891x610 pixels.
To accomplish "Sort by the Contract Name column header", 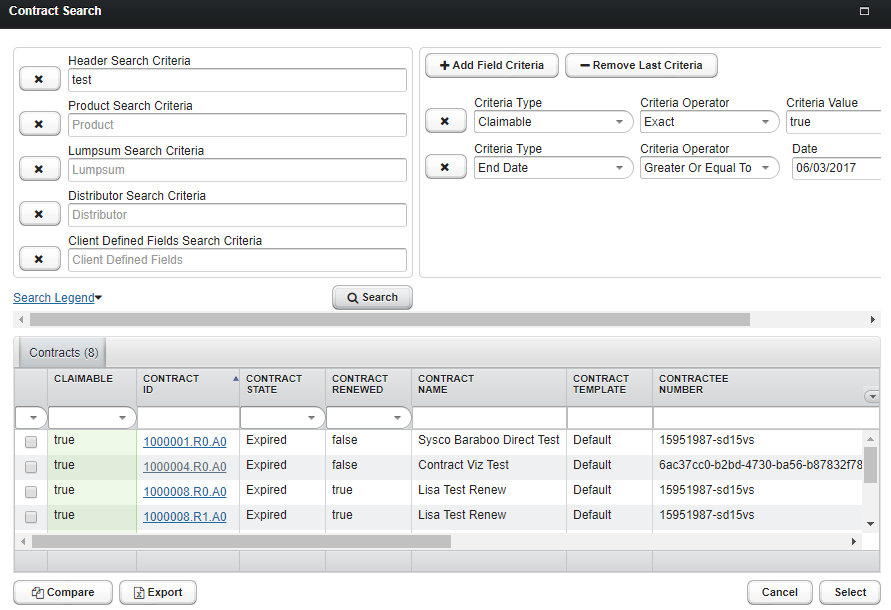I will click(x=446, y=384).
